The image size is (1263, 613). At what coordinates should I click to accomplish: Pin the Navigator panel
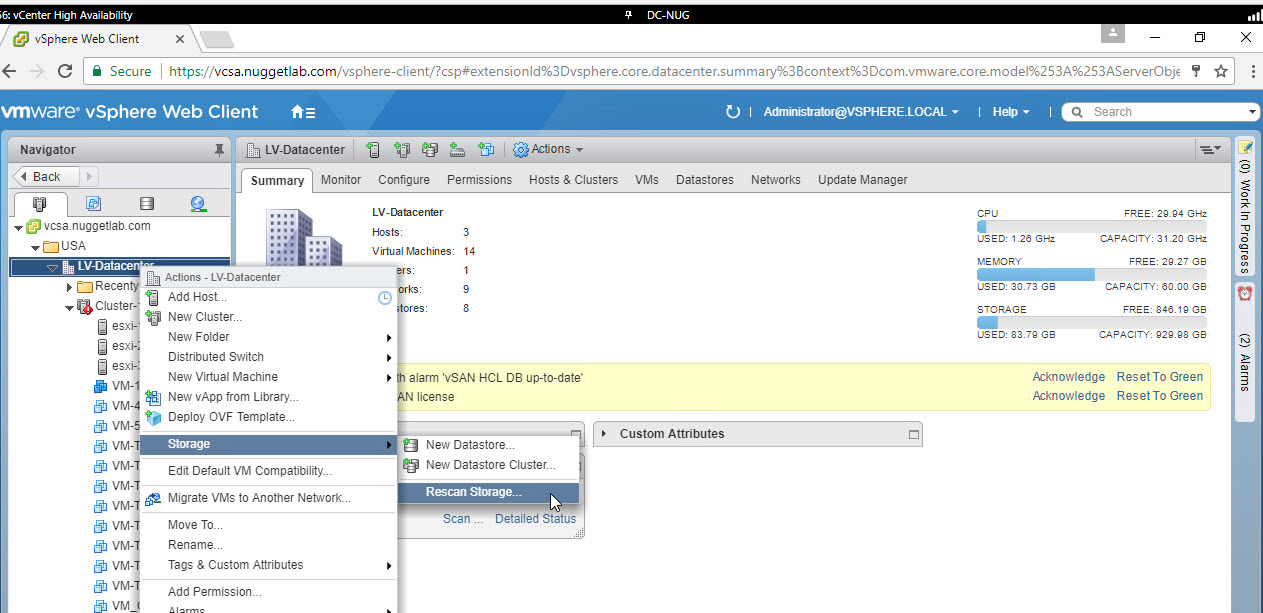[x=219, y=150]
